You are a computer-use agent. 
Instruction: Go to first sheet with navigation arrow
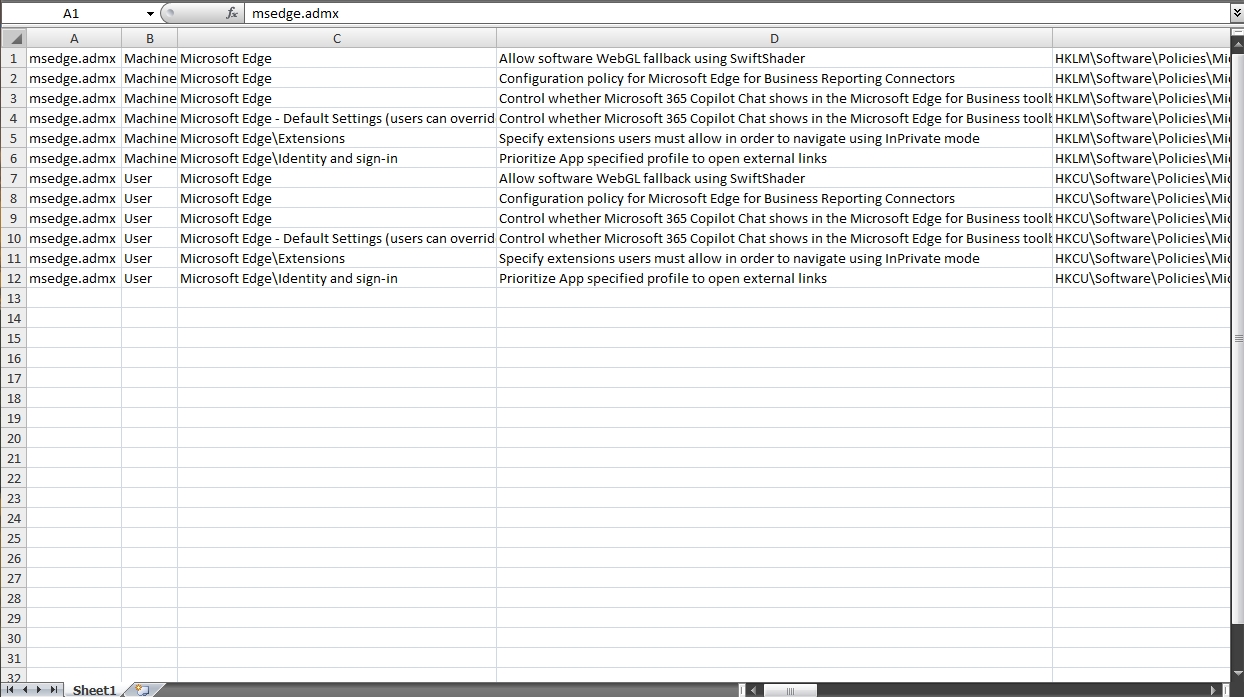coord(11,690)
